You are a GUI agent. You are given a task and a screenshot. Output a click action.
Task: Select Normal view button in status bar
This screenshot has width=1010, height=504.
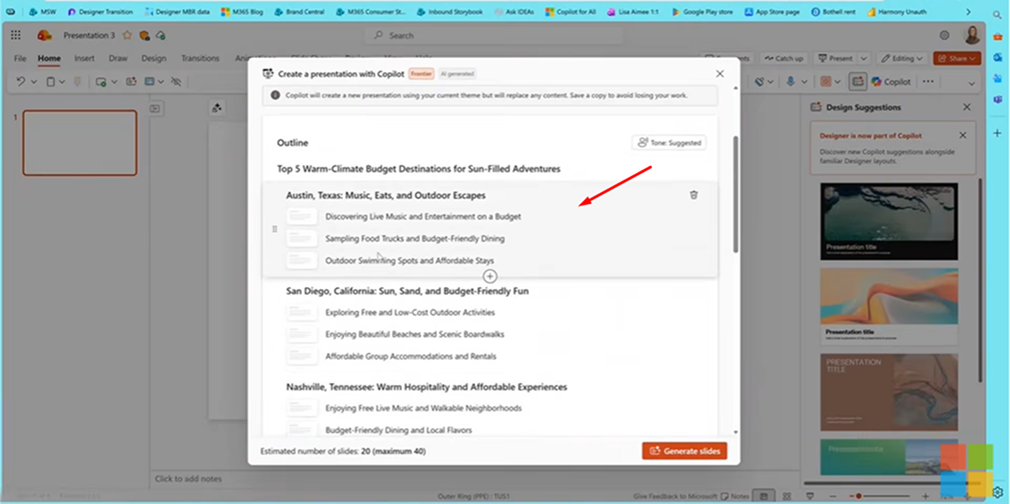(x=764, y=496)
